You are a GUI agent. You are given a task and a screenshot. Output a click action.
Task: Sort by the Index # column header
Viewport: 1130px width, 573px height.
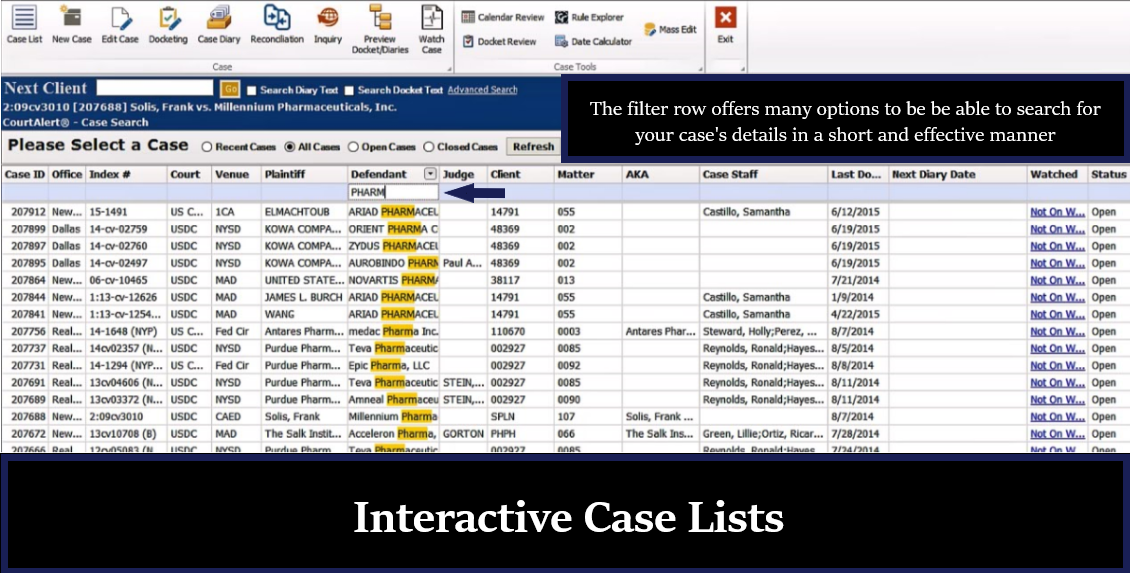[126, 174]
